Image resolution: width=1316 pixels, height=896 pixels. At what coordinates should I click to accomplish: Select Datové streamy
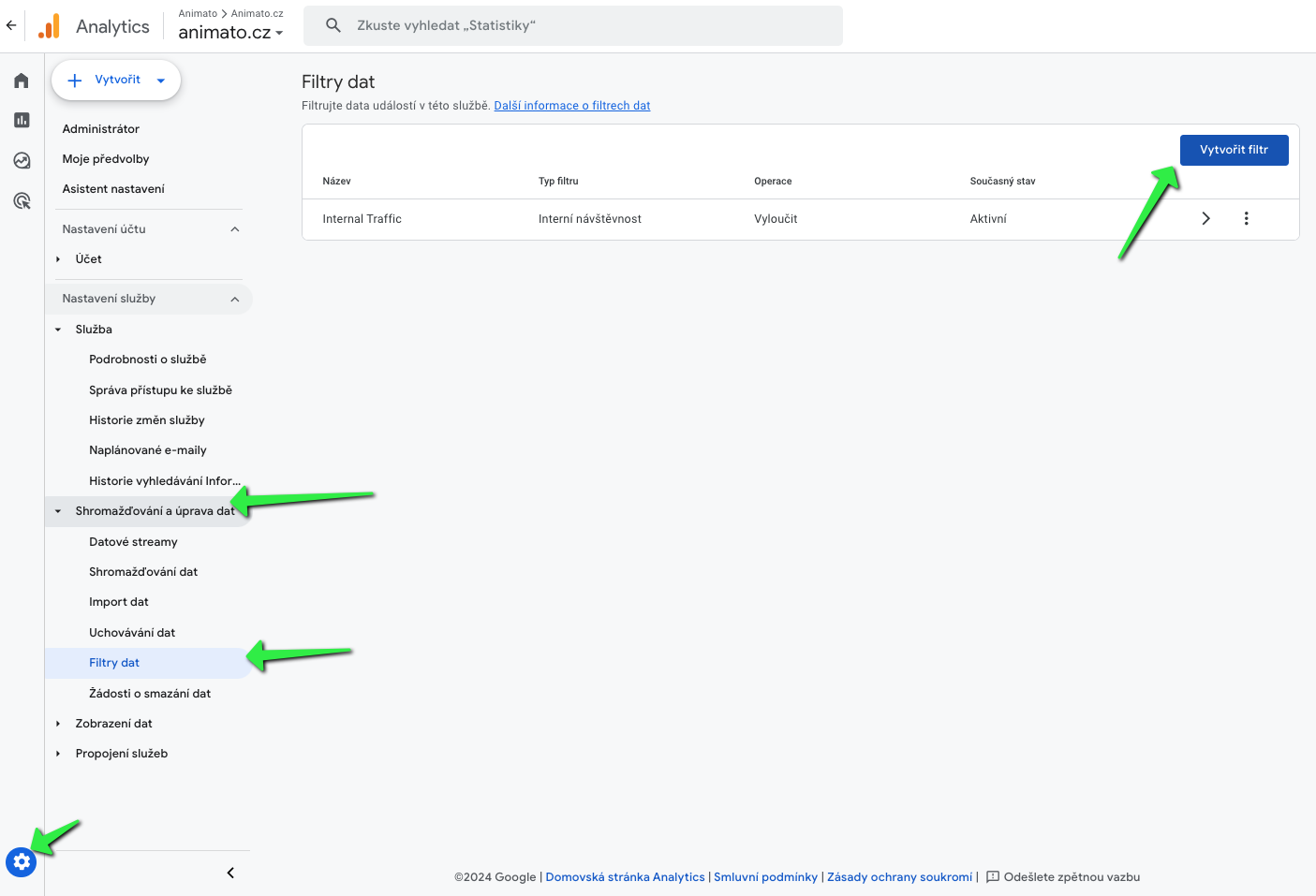(x=133, y=542)
